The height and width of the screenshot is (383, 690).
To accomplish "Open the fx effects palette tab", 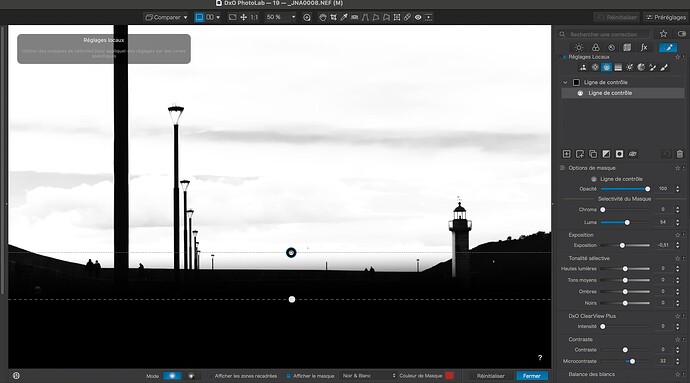I will tap(644, 48).
